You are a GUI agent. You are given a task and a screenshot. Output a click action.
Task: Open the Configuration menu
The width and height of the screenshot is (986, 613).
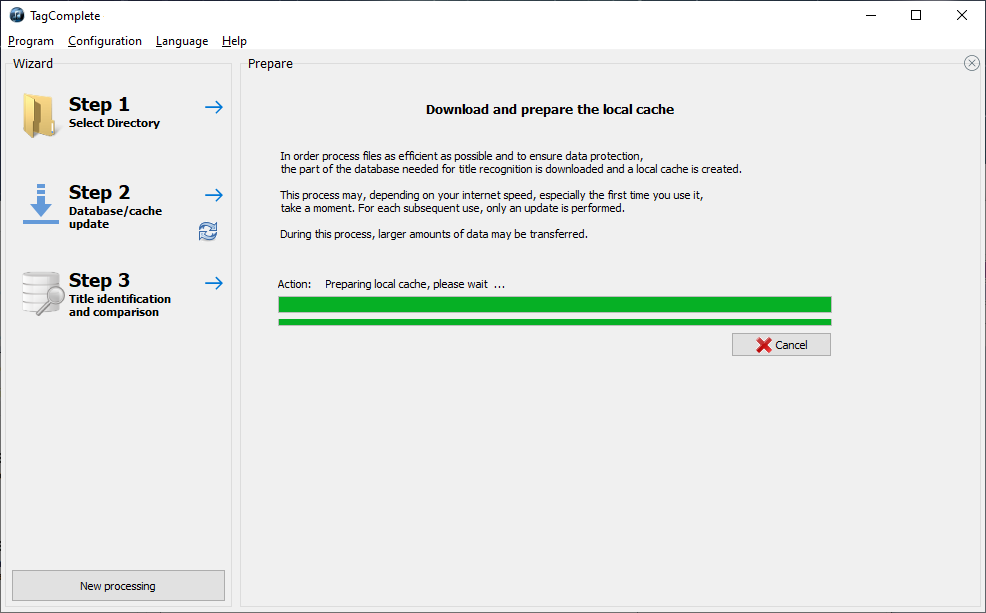tap(105, 41)
